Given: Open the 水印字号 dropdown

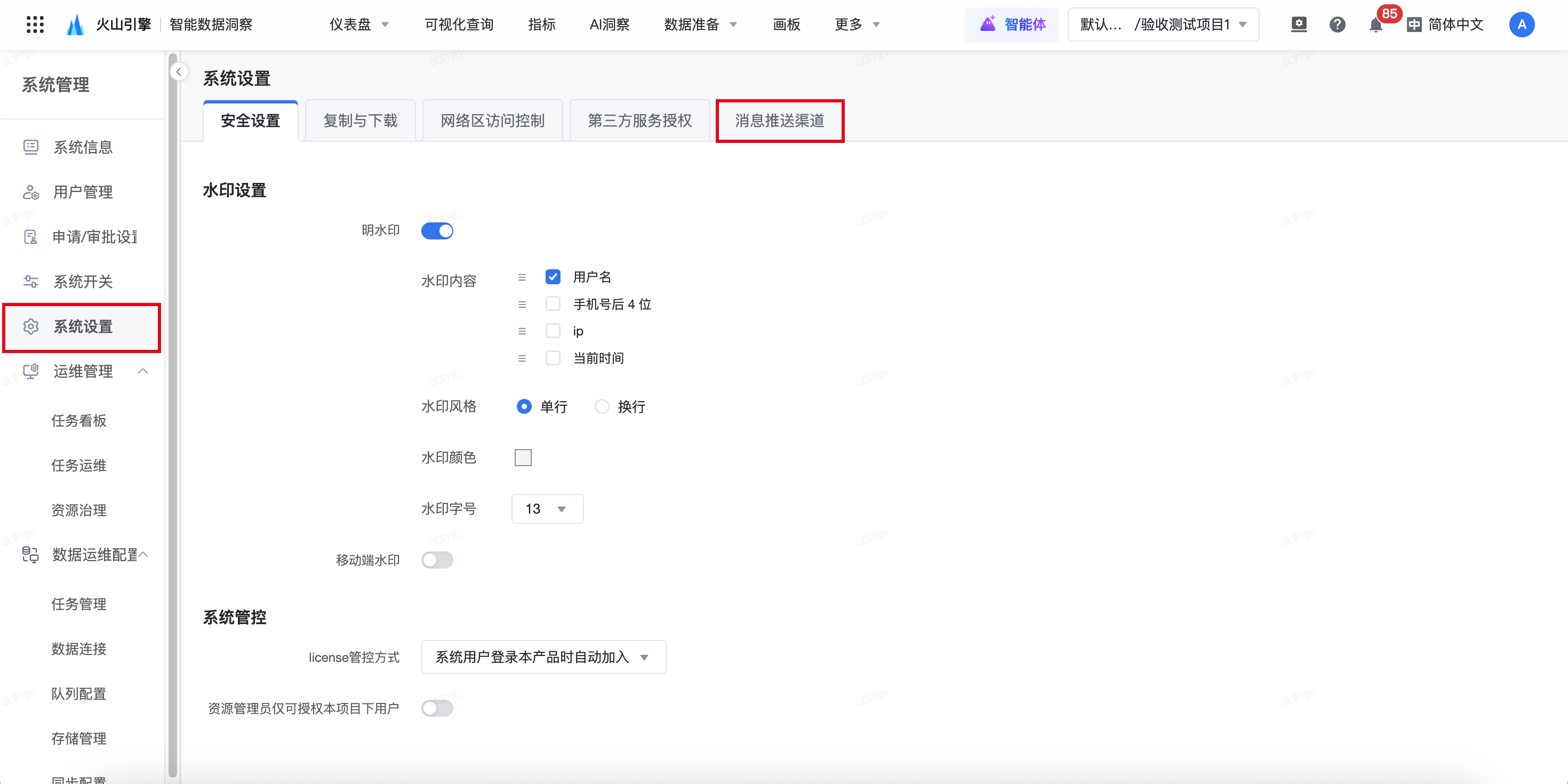Looking at the screenshot, I should point(547,509).
